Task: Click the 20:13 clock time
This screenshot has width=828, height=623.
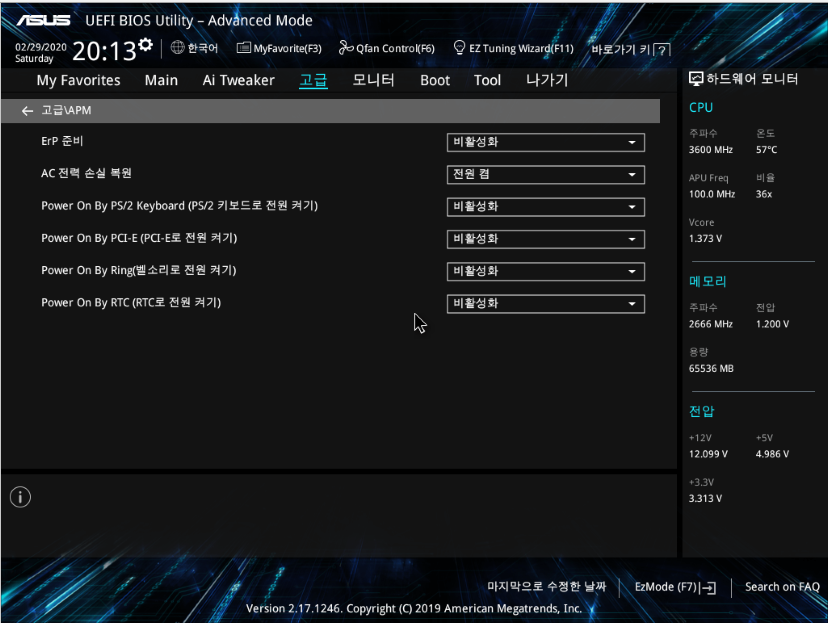Action: coord(104,51)
